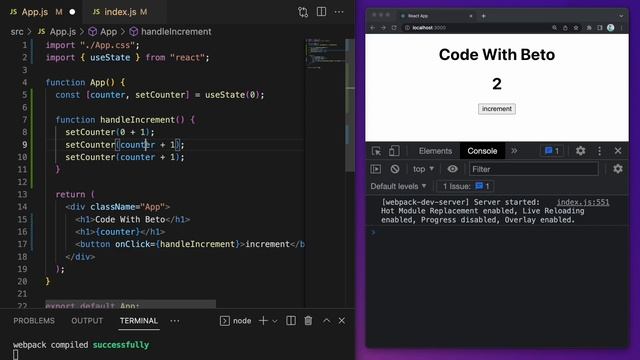This screenshot has width=640, height=360.
Task: Maximize the panel with chevron up
Action: [327, 321]
